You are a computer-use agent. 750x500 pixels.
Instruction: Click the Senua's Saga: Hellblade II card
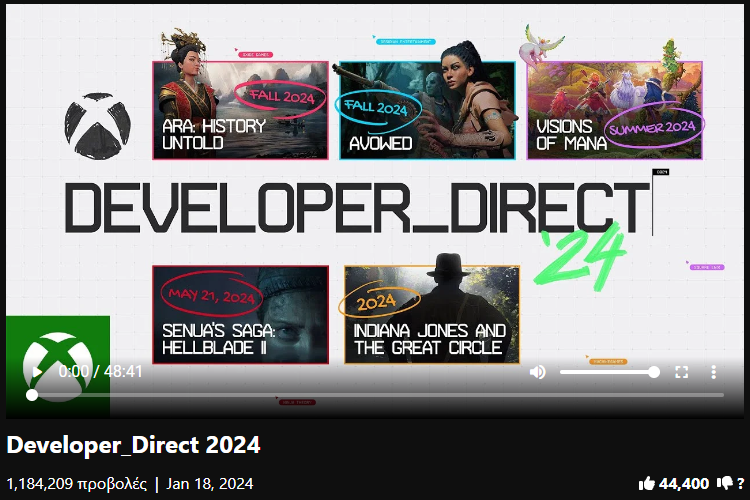tap(240, 315)
